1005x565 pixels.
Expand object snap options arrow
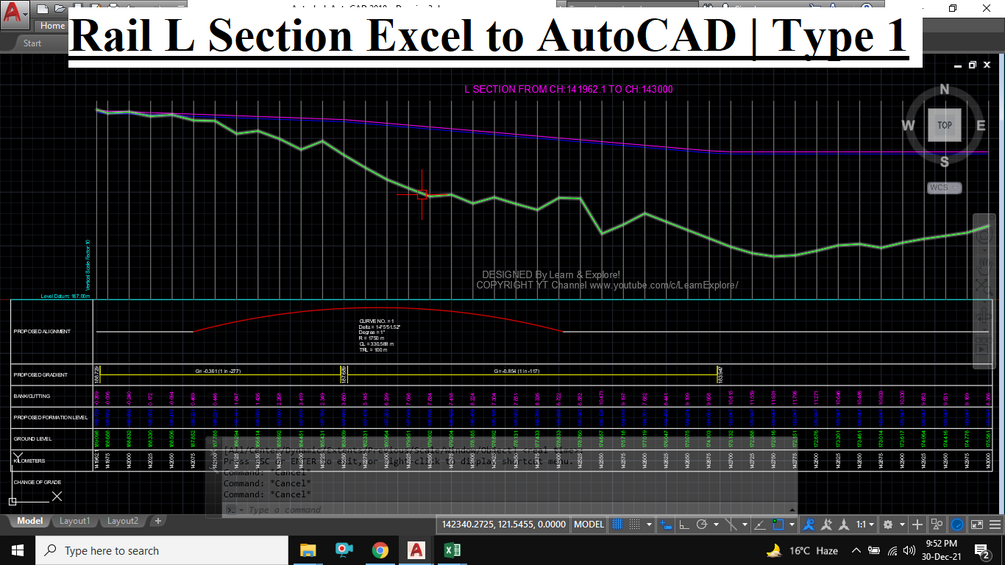click(792, 524)
